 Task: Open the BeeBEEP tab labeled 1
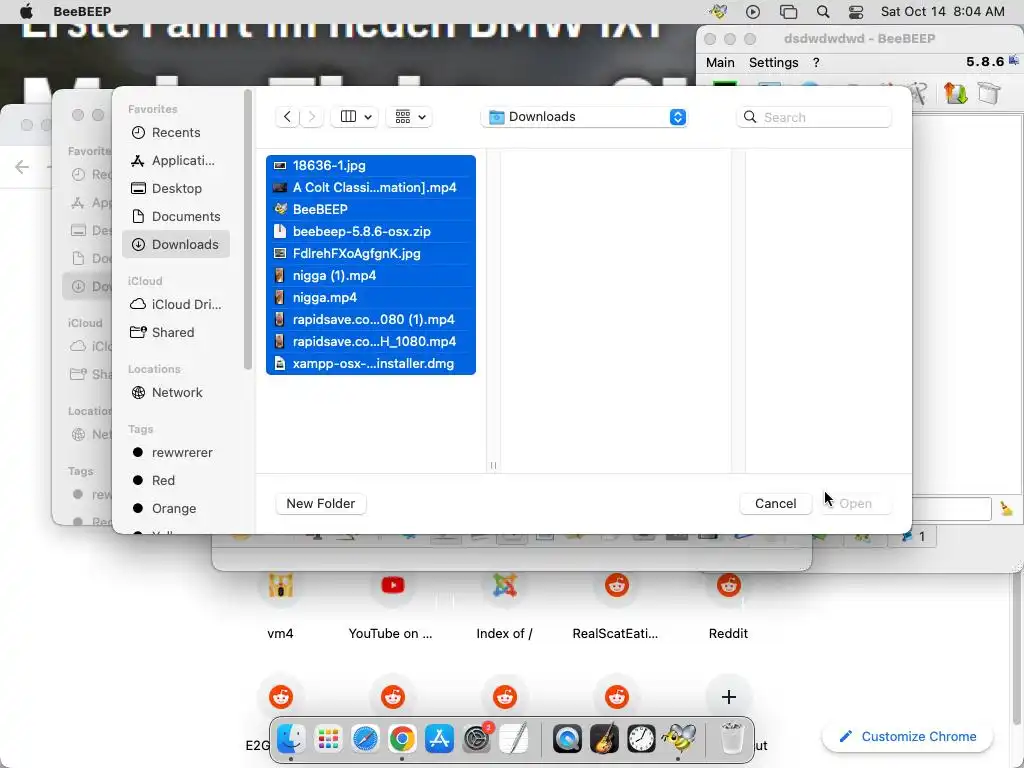(x=913, y=536)
